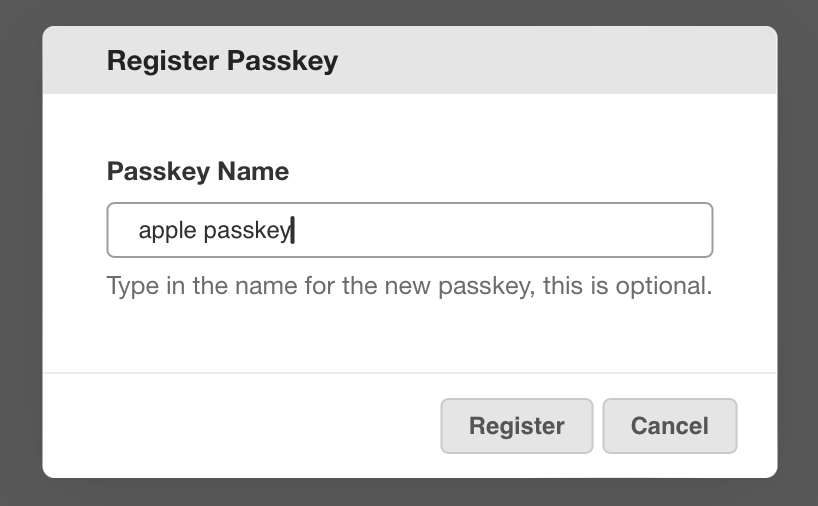This screenshot has width=818, height=506.
Task: Click the empty footer area left of Register
Action: (x=240, y=426)
